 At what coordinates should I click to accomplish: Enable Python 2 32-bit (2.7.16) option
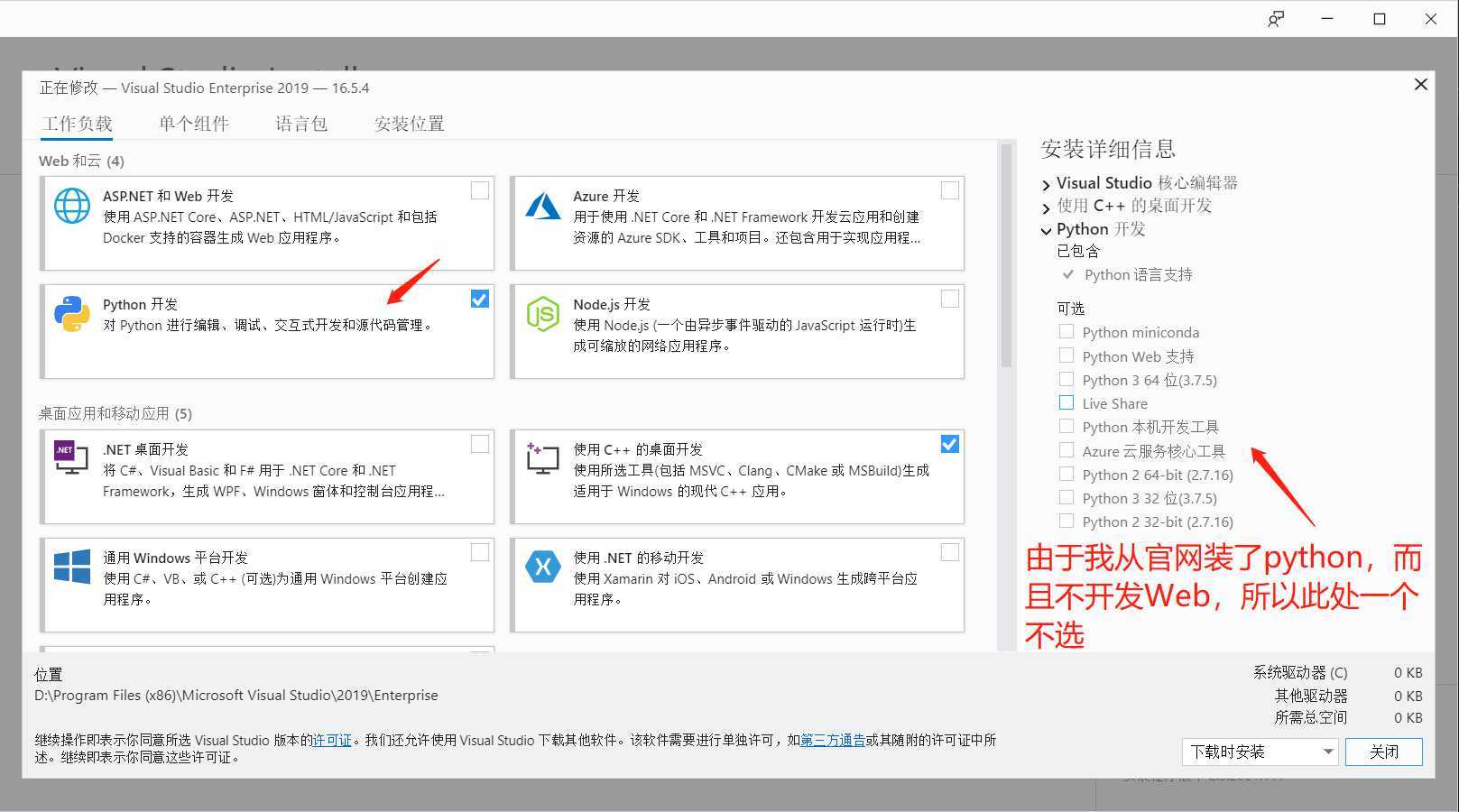[1067, 521]
